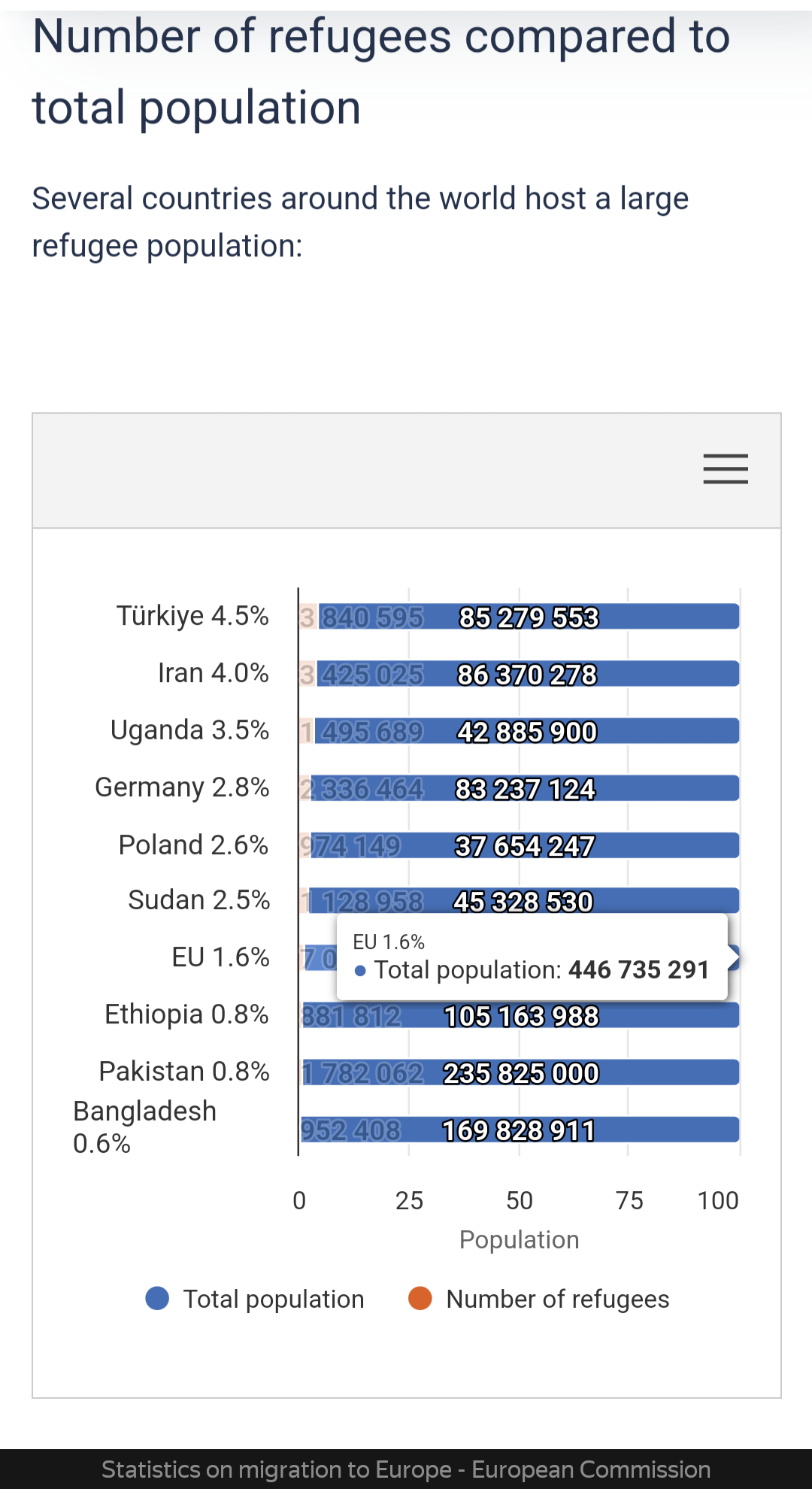Image resolution: width=812 pixels, height=1489 pixels.
Task: Click the EU 1.6% axis label
Action: point(220,957)
